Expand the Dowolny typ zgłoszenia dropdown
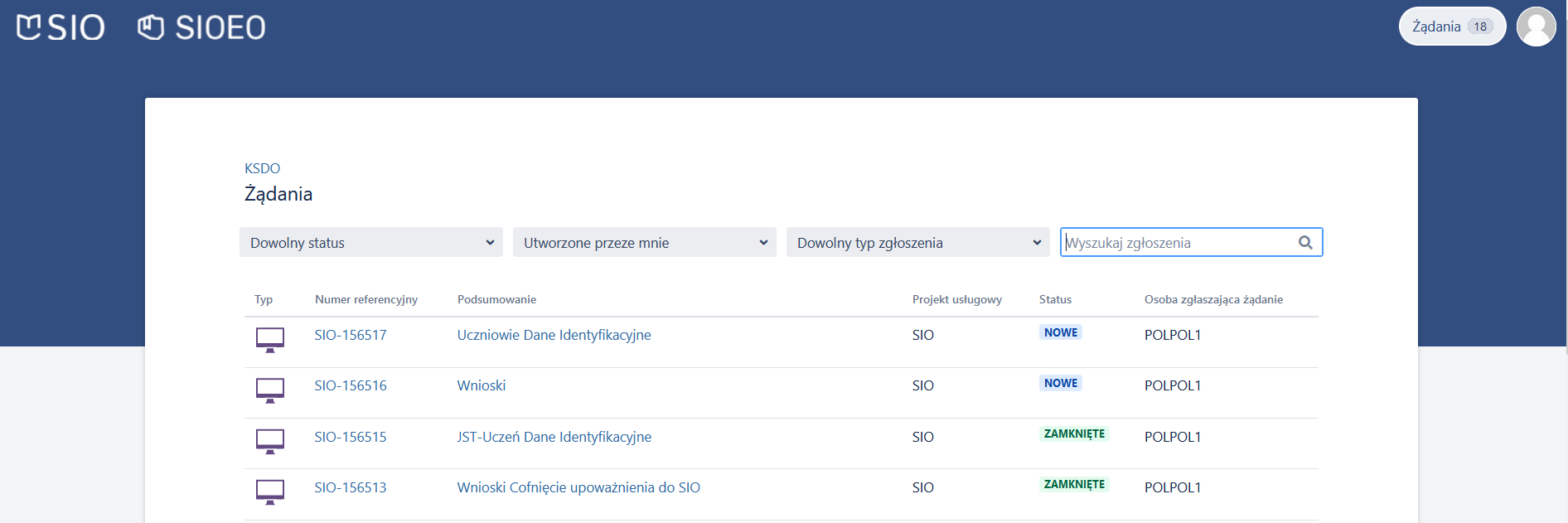Viewport: 1568px width, 523px height. coord(917,243)
